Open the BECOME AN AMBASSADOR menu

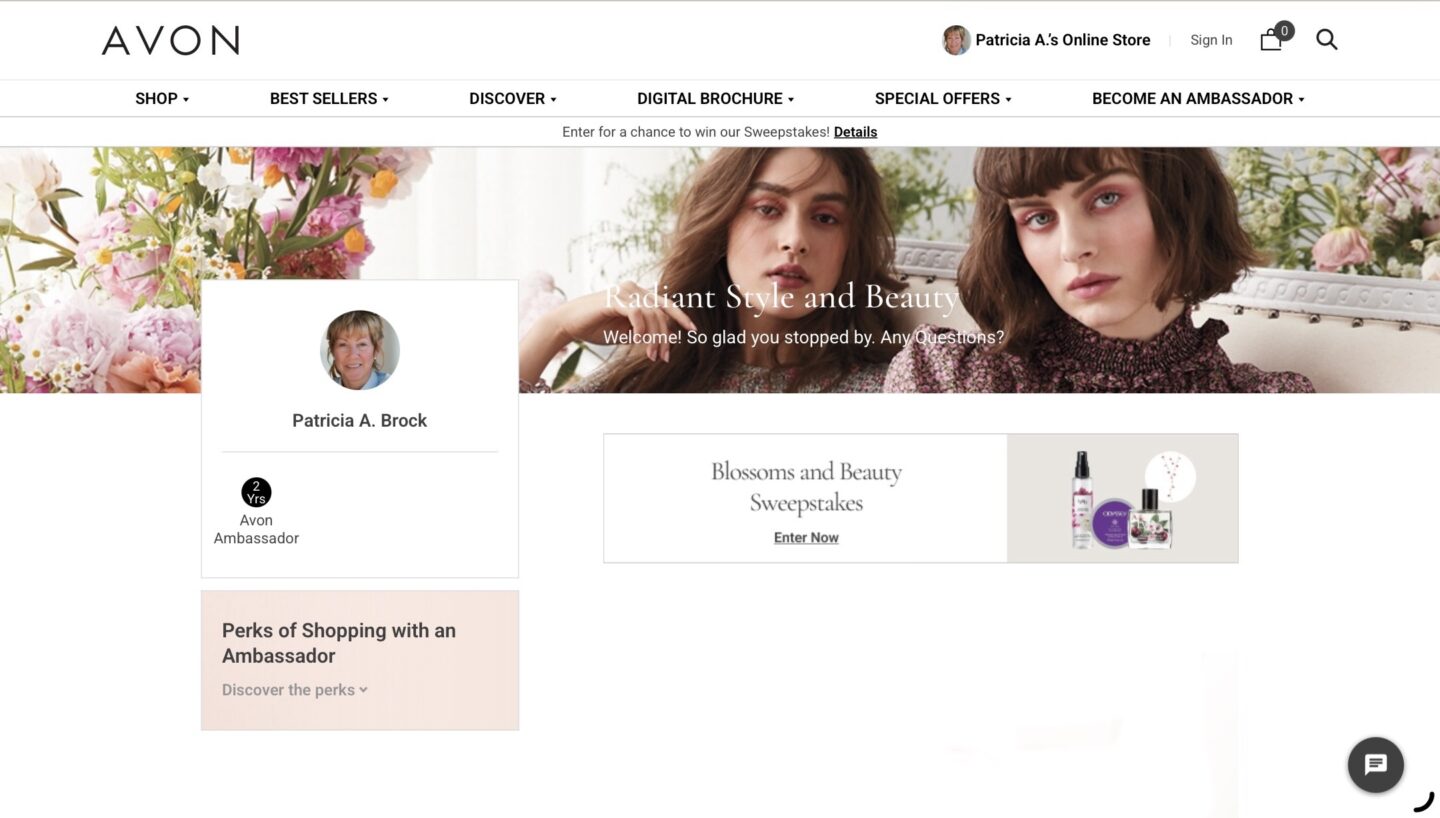tap(1198, 98)
